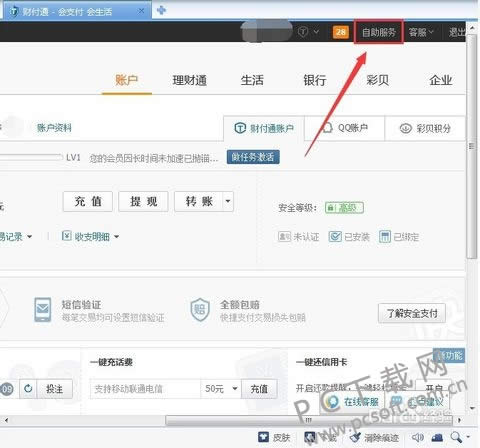
Task: Click the 了解安全支付 button
Action: (x=412, y=313)
